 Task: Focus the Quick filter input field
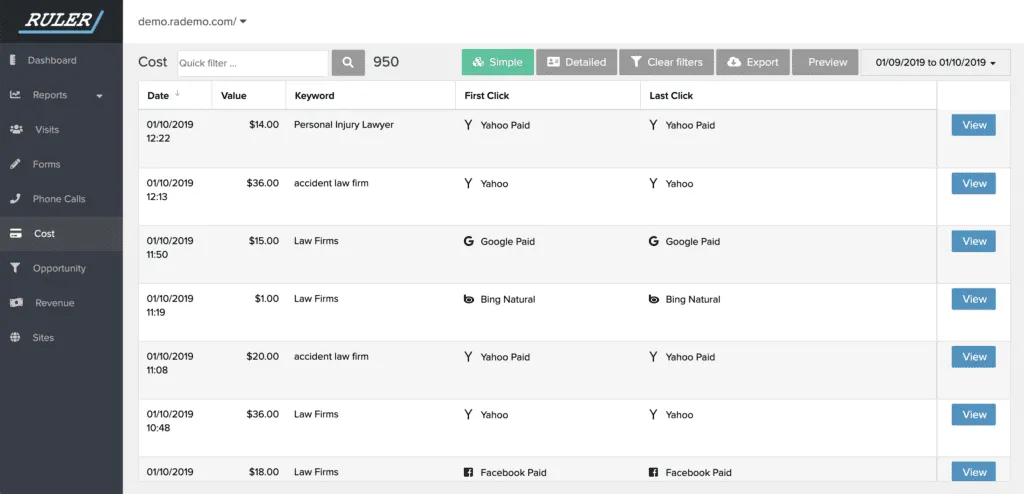pos(252,63)
